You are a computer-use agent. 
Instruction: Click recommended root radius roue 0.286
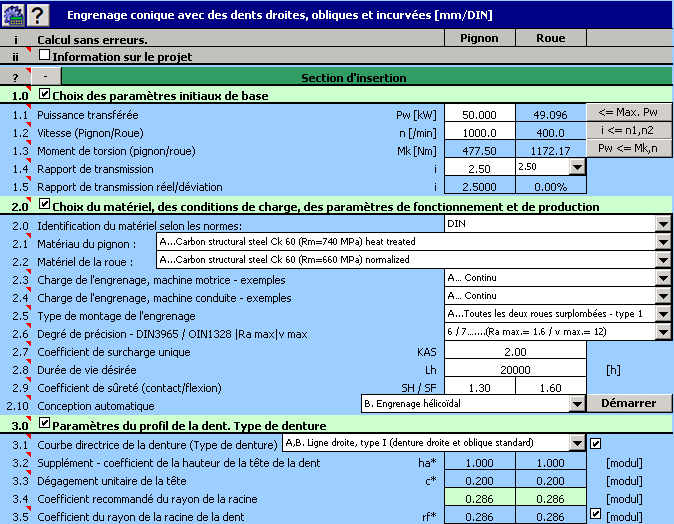551,499
